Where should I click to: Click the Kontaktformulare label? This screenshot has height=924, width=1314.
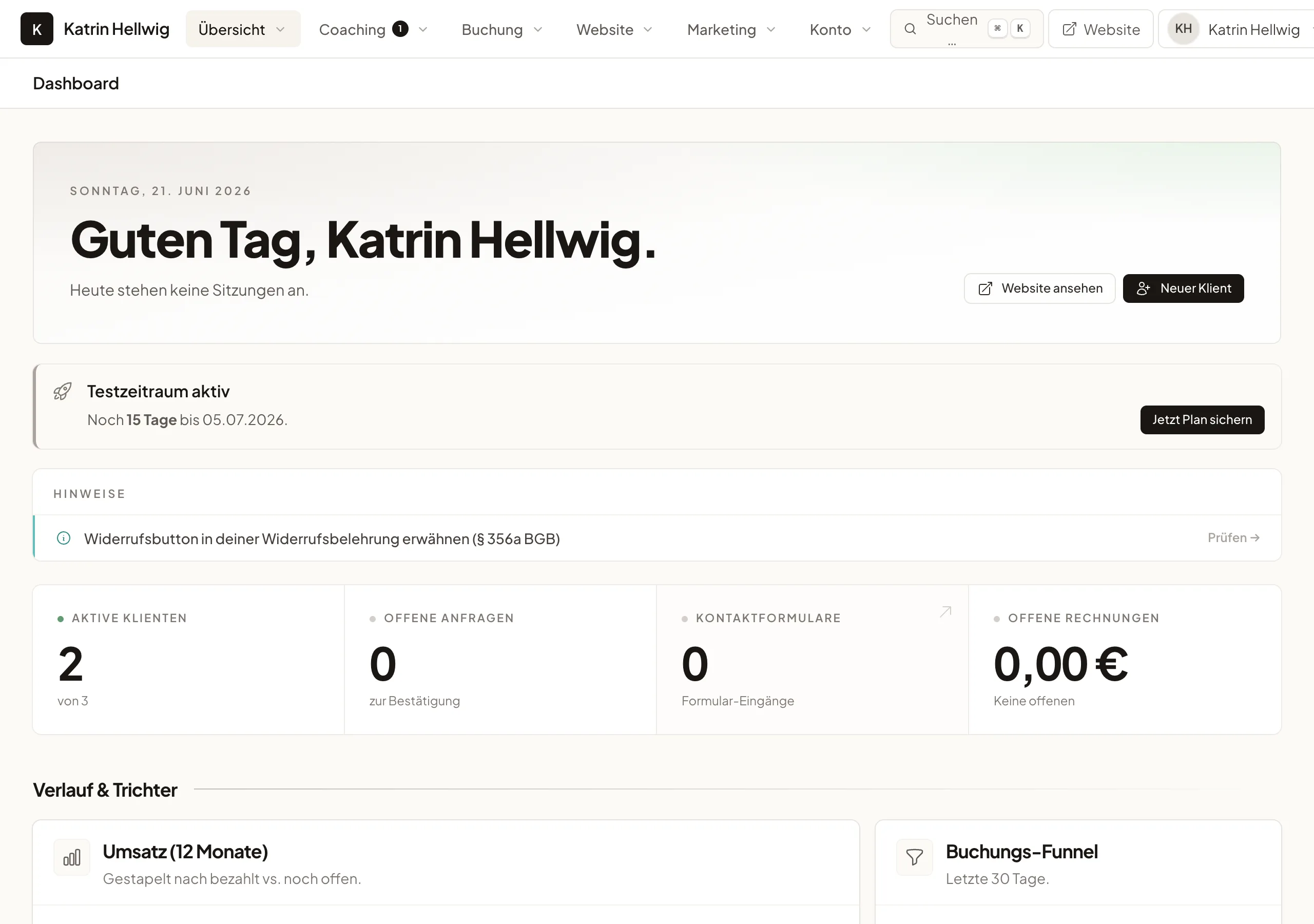(x=768, y=618)
